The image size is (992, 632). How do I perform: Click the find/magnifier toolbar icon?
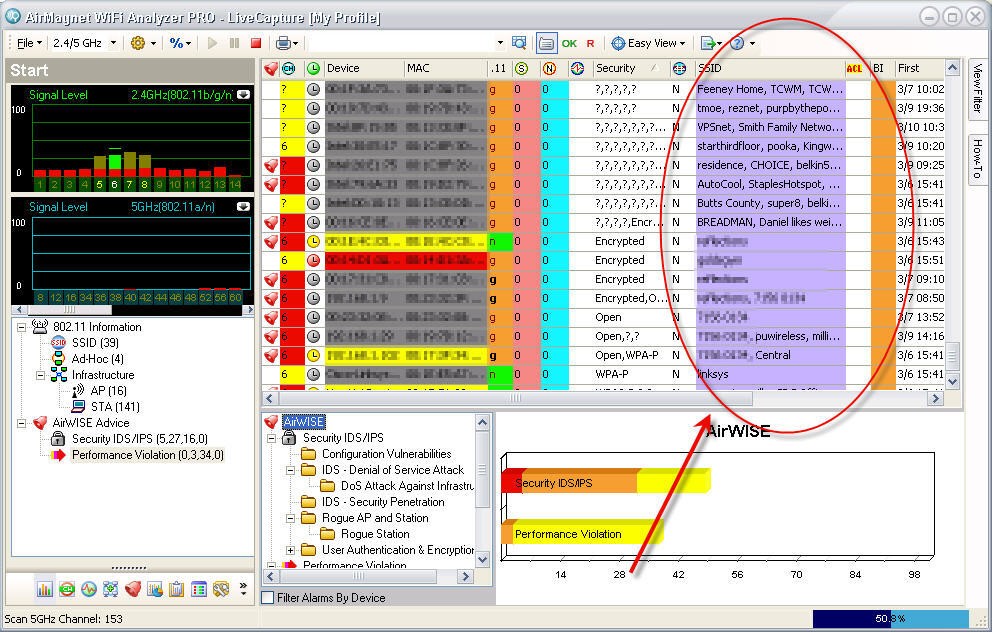519,43
